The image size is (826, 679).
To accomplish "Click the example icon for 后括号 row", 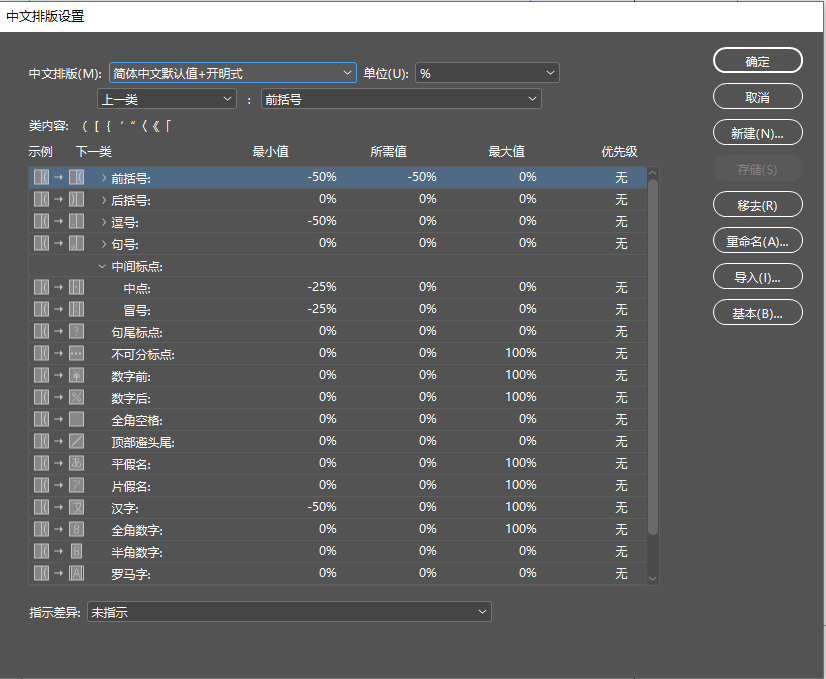I will pyautogui.click(x=59, y=200).
